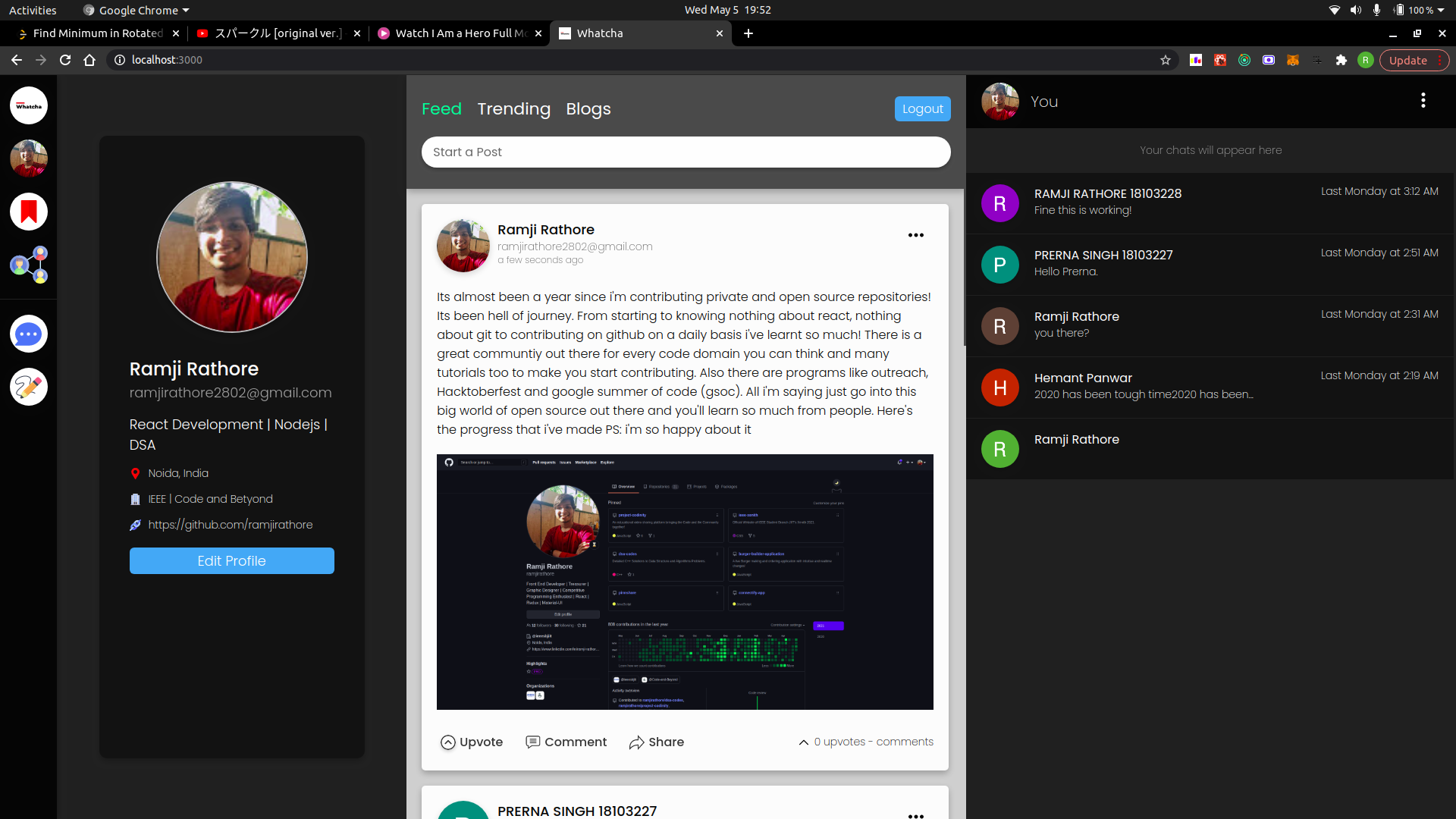Viewport: 1456px width, 819px height.
Task: Bookmark this page with star icon
Action: point(1166,60)
